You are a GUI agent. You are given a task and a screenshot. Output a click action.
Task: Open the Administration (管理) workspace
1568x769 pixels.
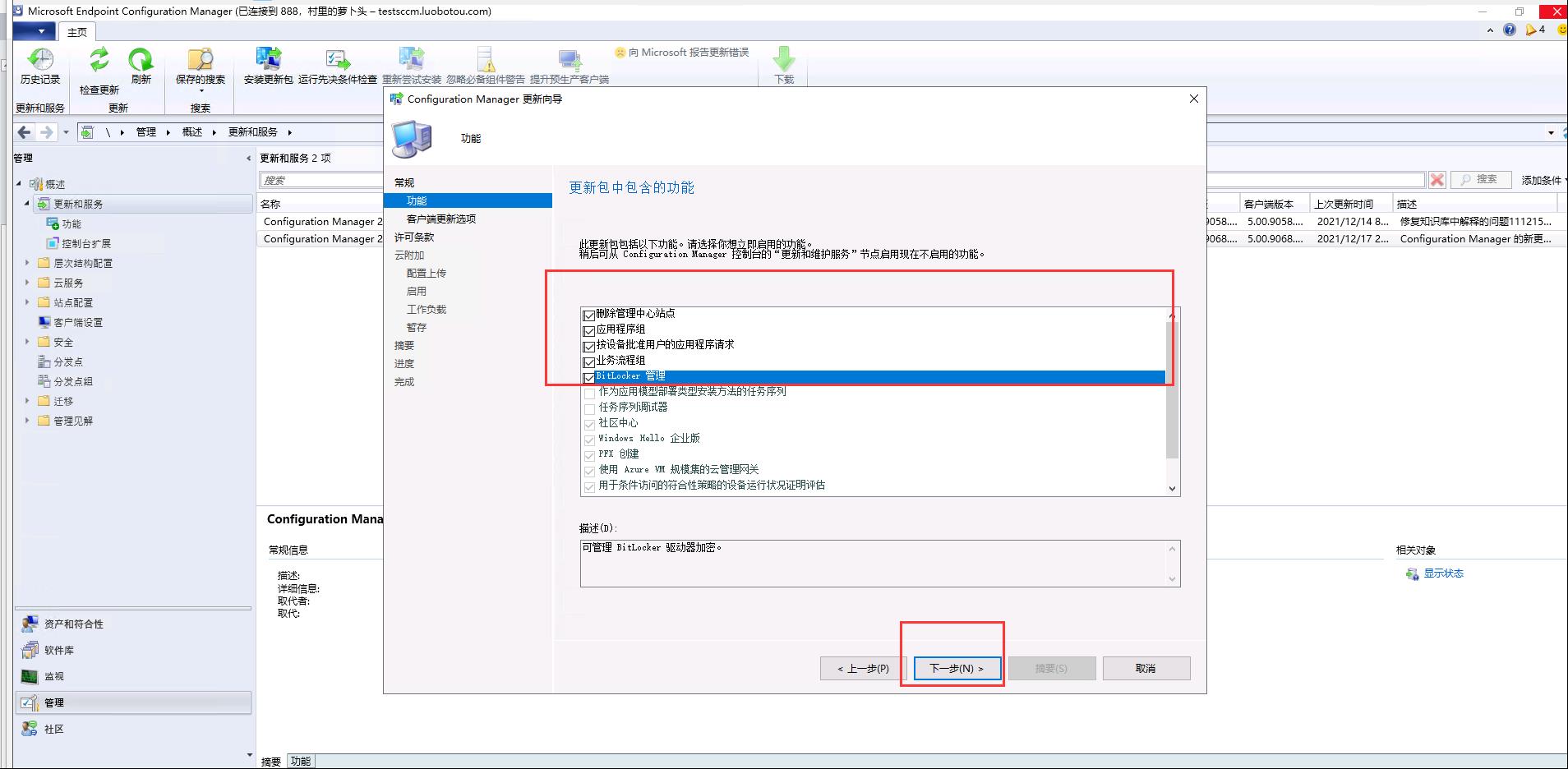tap(133, 702)
